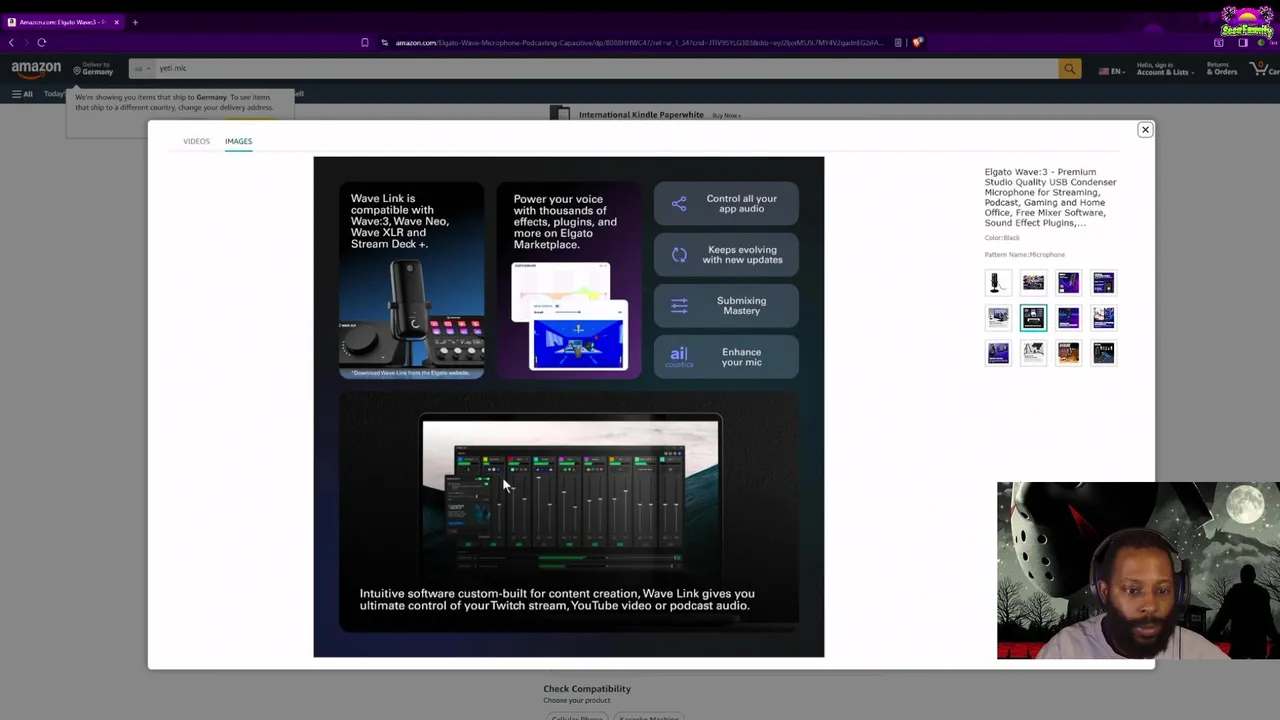
Task: Click the Amazon logo
Action: (x=36, y=69)
